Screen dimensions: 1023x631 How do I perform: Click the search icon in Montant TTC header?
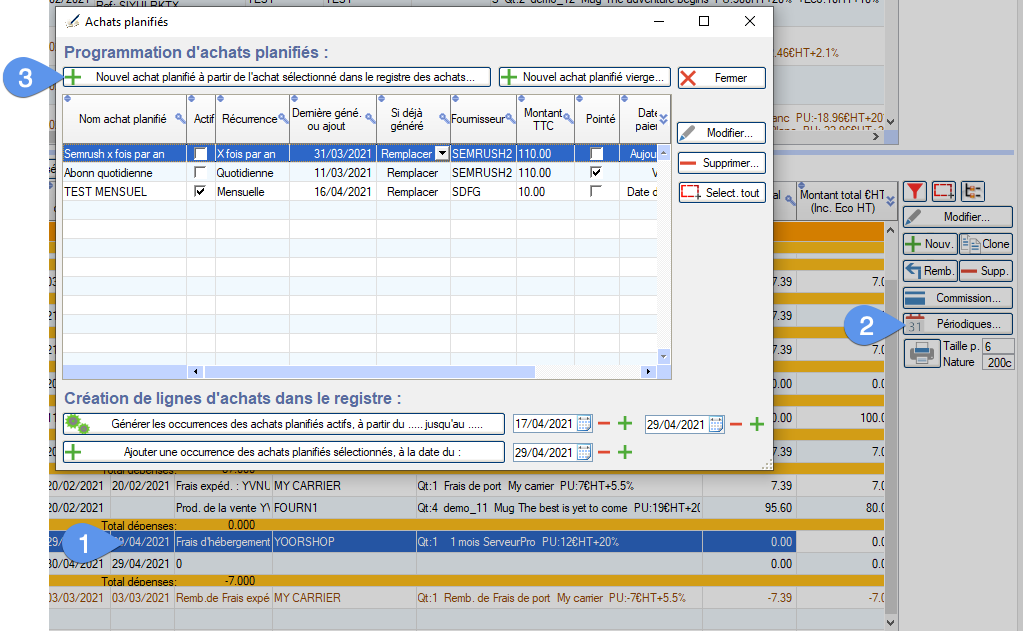(x=568, y=119)
